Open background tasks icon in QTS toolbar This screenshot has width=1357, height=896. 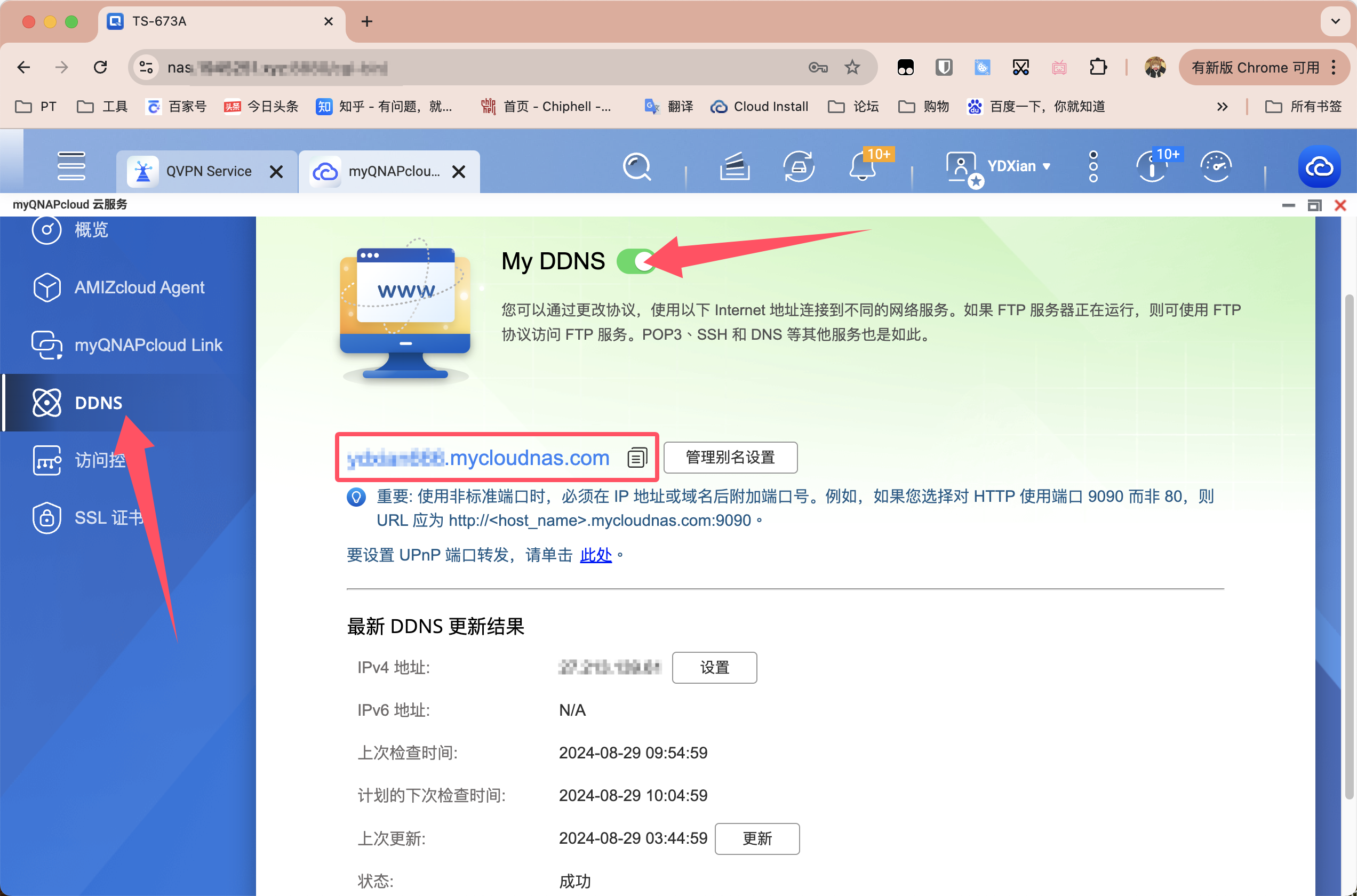(x=735, y=167)
